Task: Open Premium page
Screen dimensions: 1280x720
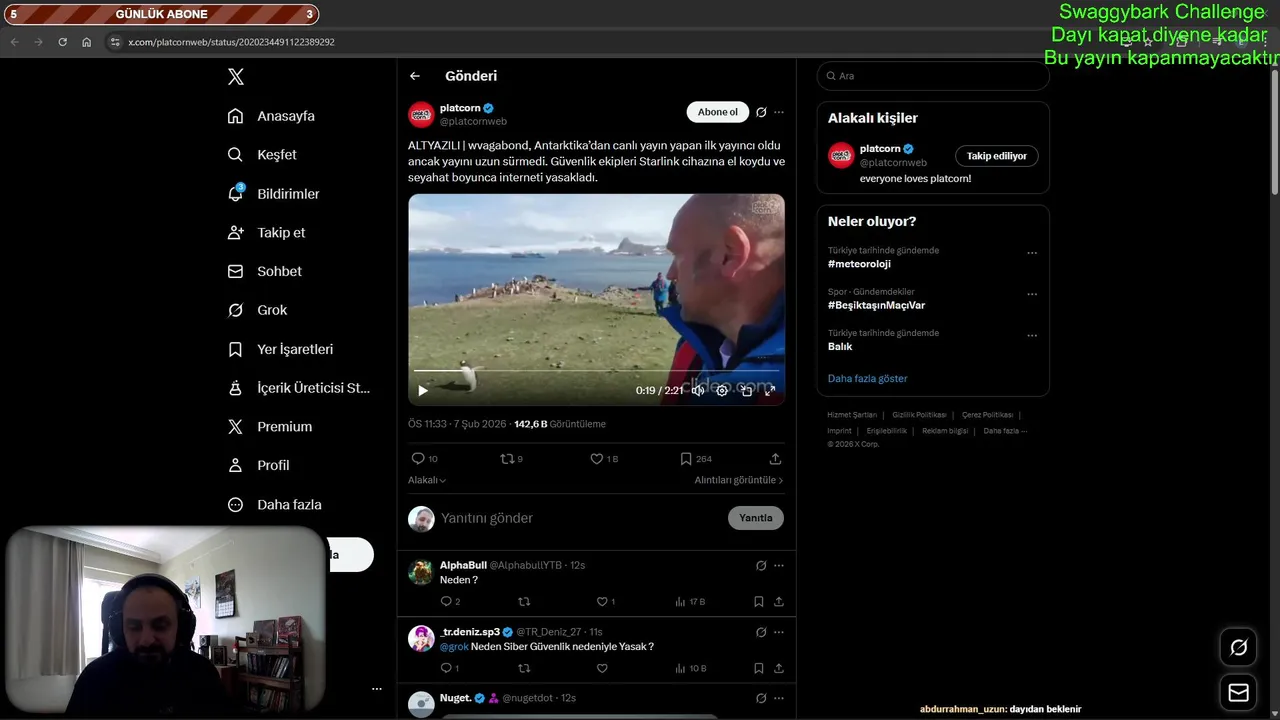Action: (x=270, y=427)
